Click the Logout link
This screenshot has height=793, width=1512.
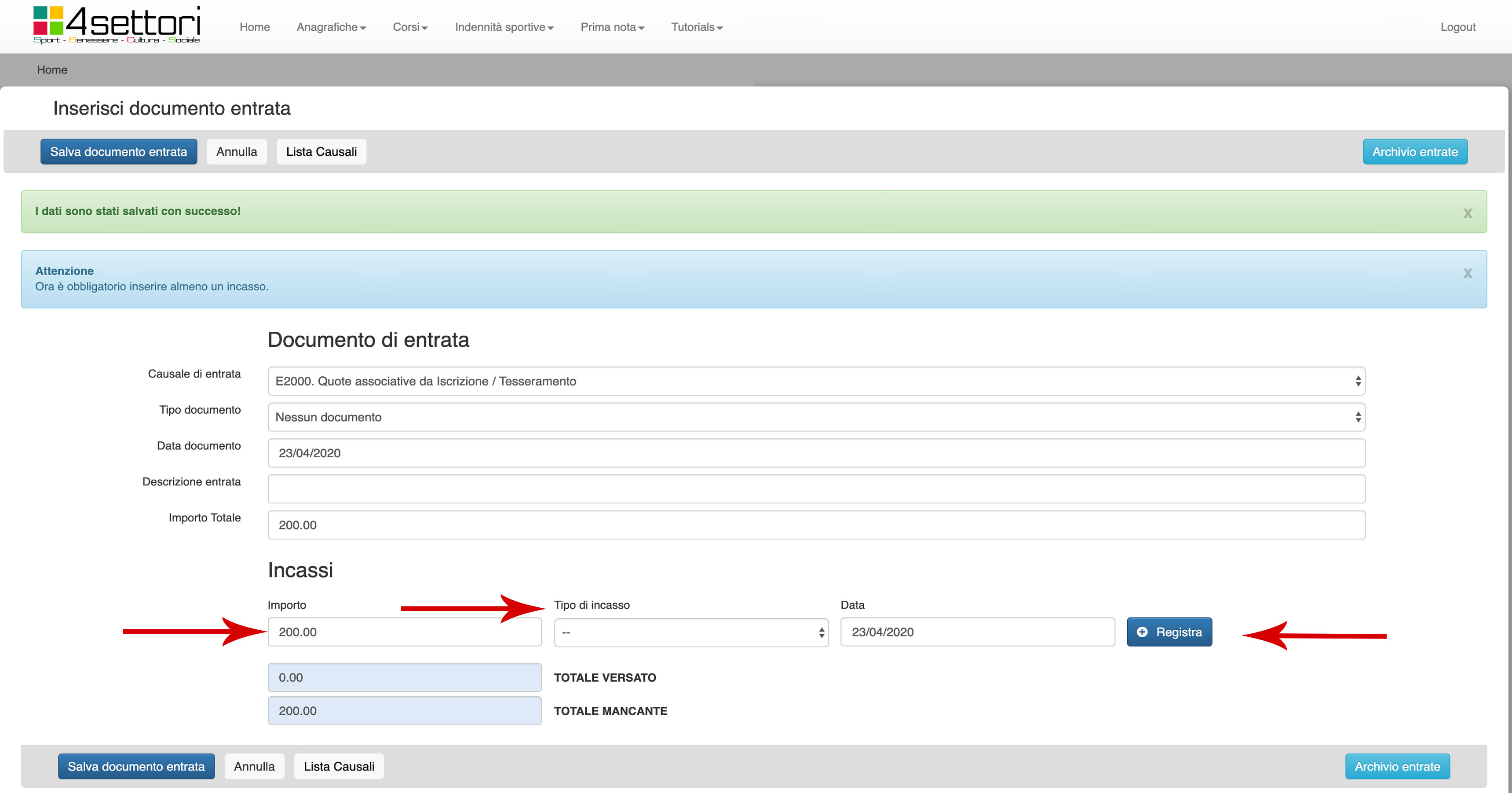(1457, 27)
